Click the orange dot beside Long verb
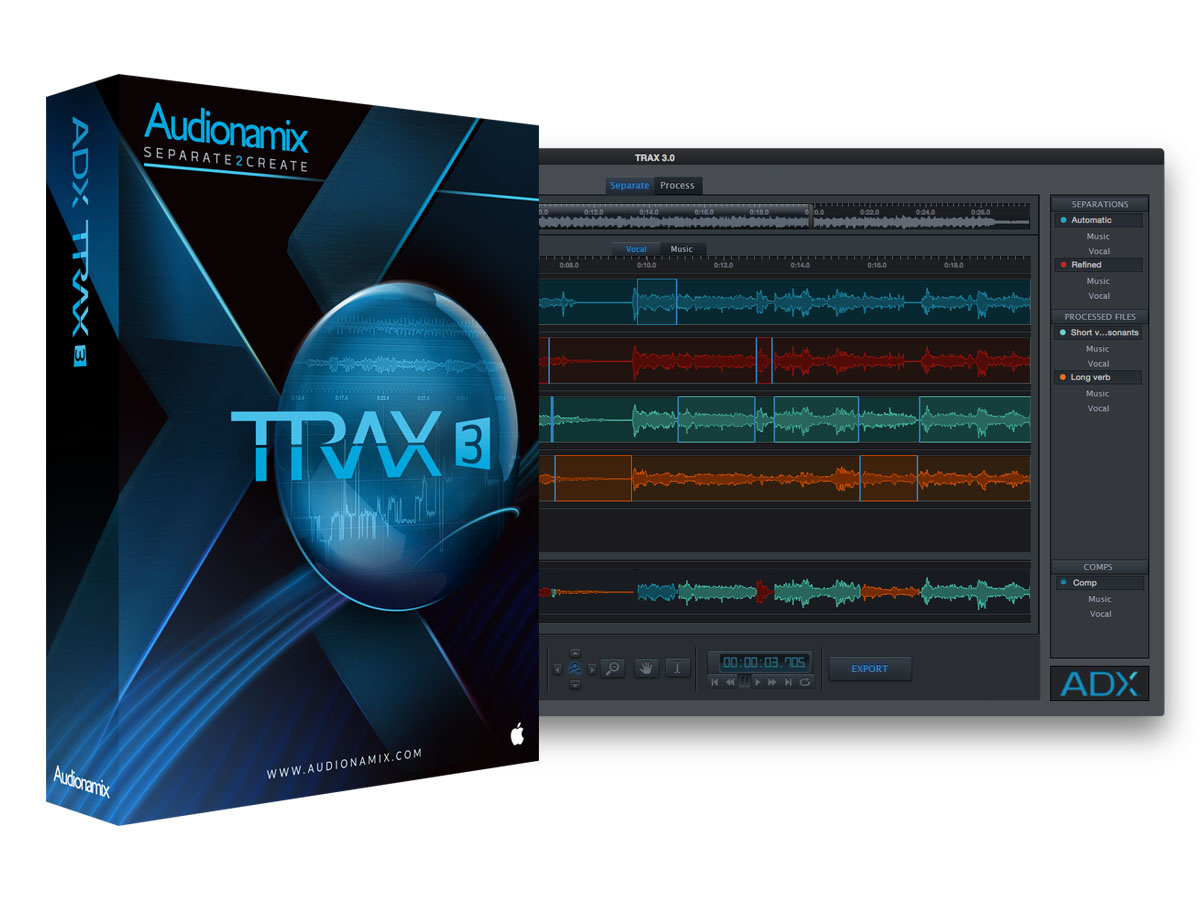 pyautogui.click(x=1062, y=377)
